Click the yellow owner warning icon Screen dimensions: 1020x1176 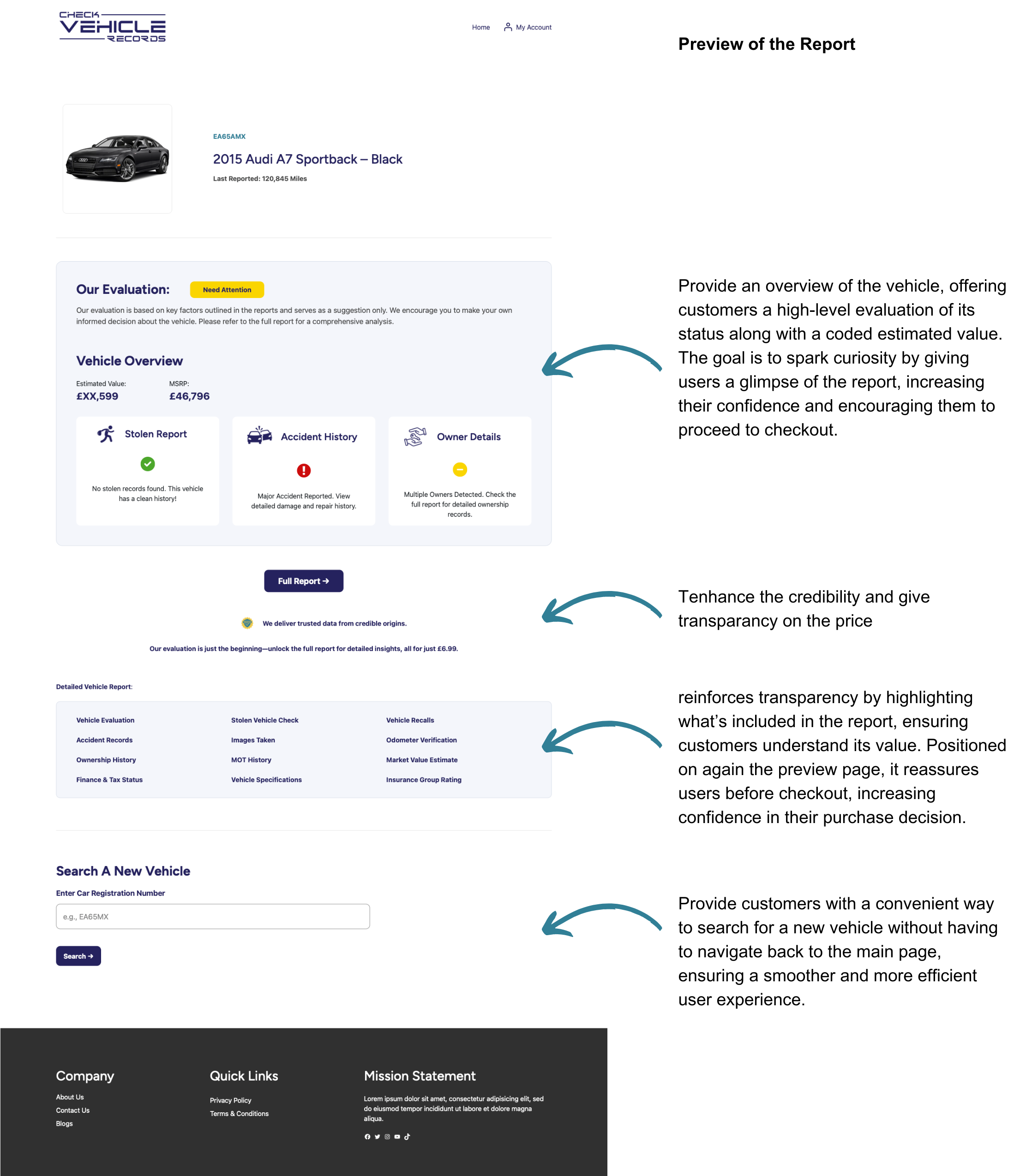coord(460,469)
